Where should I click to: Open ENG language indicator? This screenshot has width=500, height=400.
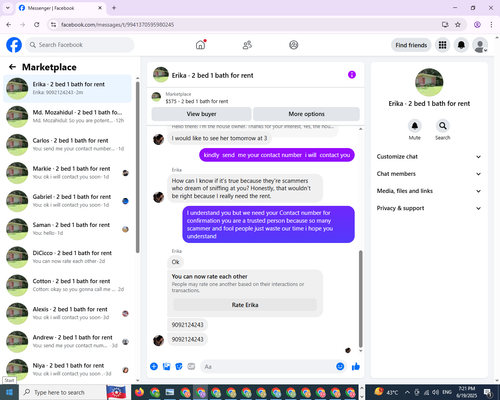pyautogui.click(x=447, y=392)
